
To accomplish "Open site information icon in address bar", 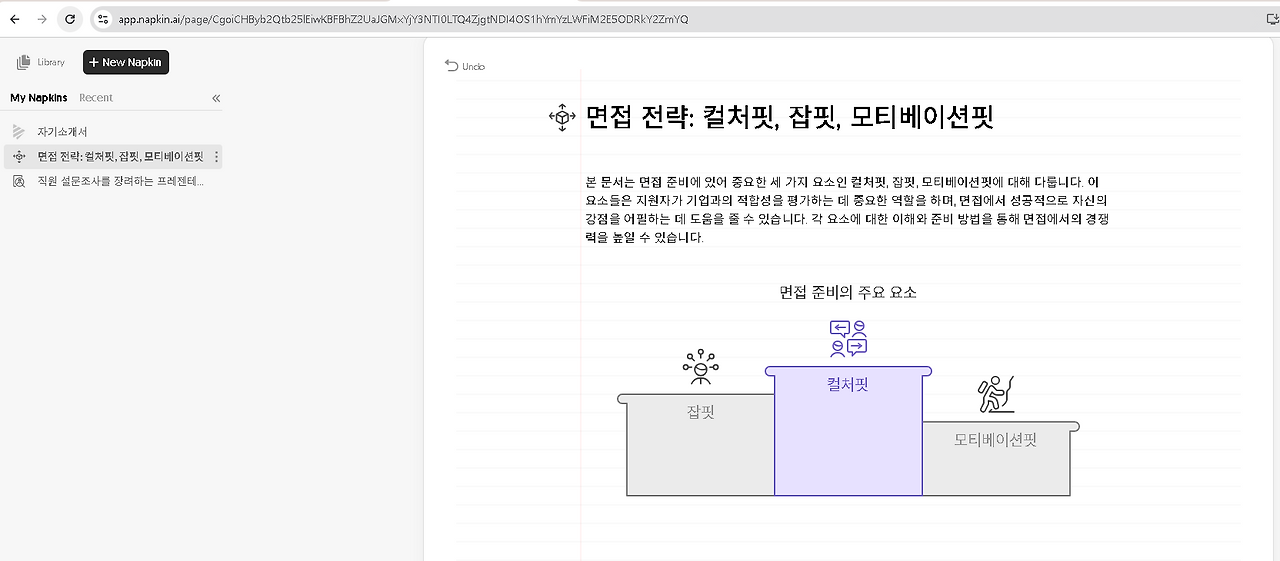I will click(x=102, y=19).
